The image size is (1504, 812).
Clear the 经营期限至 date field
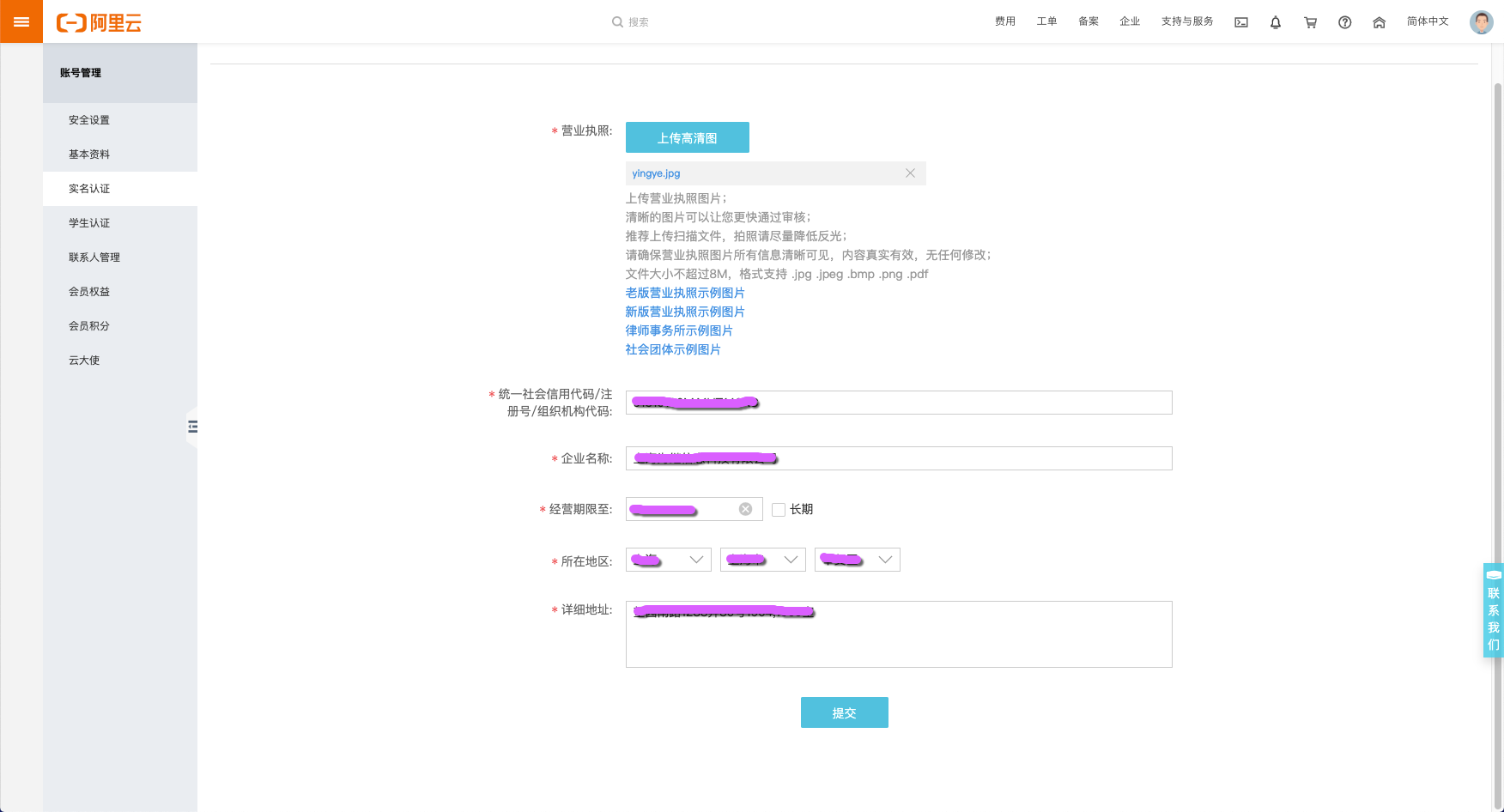[745, 509]
